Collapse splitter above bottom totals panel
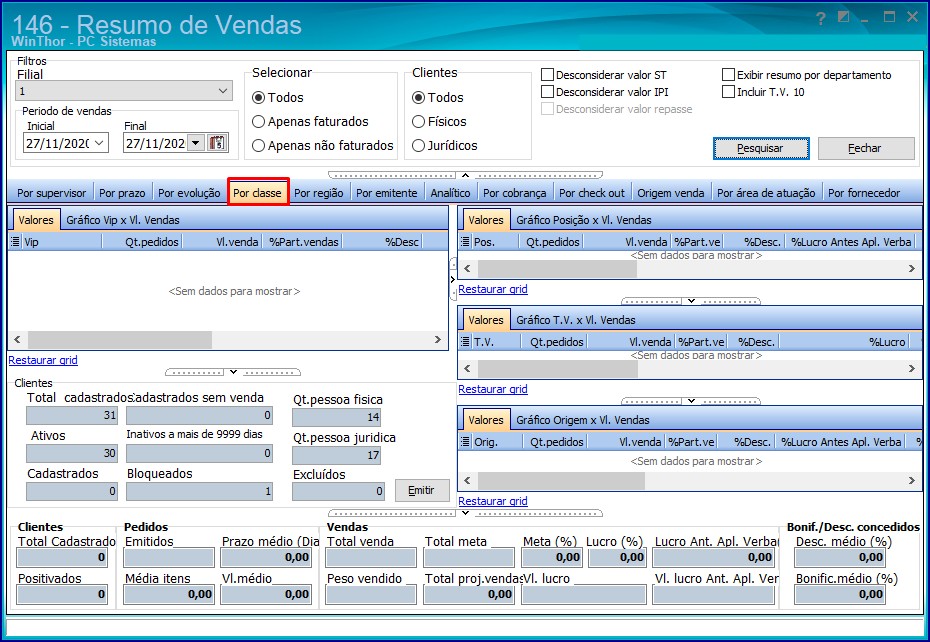Screen dimensions: 930x642 coord(466,513)
